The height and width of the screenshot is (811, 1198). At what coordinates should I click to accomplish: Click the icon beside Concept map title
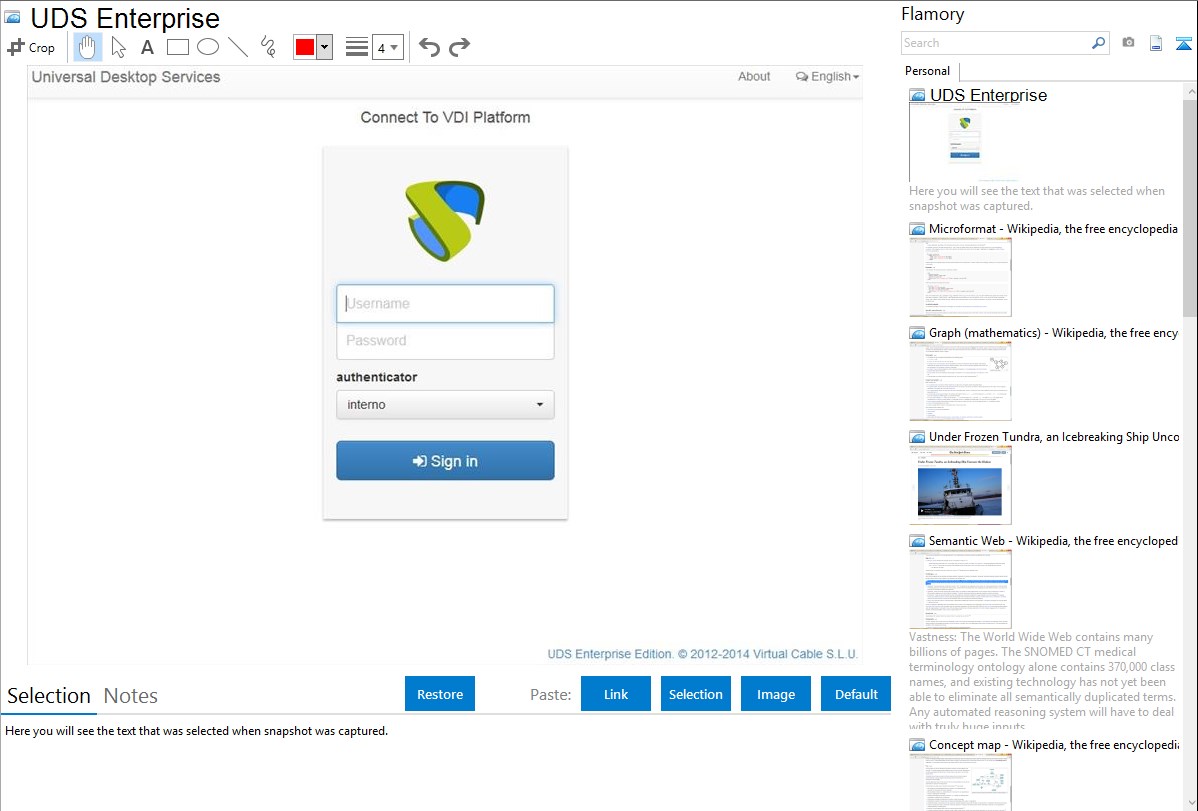point(918,745)
